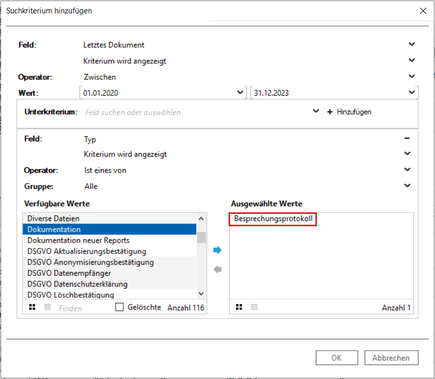
Task: Click scrollbar down arrow in Verfügbare Werte
Action: click(201, 294)
